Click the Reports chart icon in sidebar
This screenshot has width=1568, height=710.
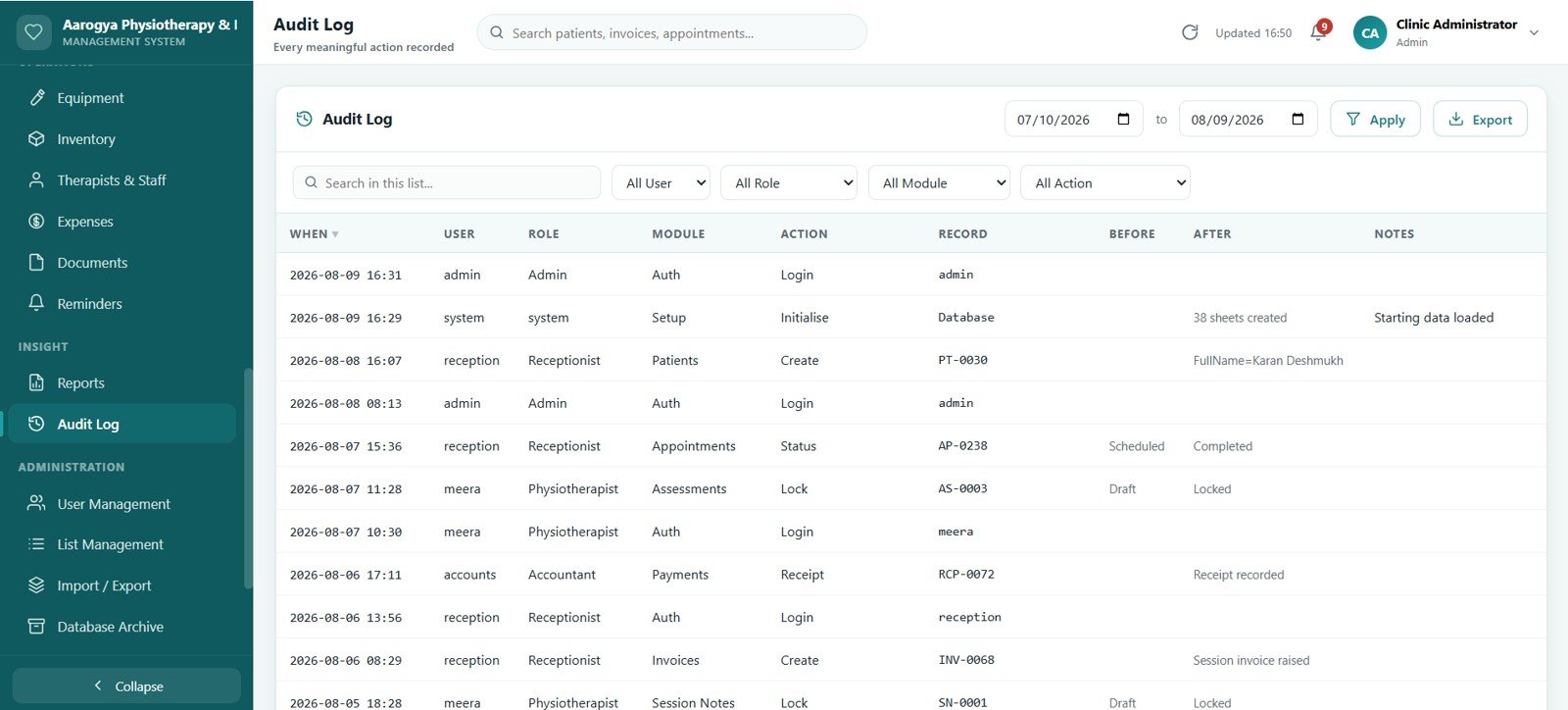click(36, 382)
